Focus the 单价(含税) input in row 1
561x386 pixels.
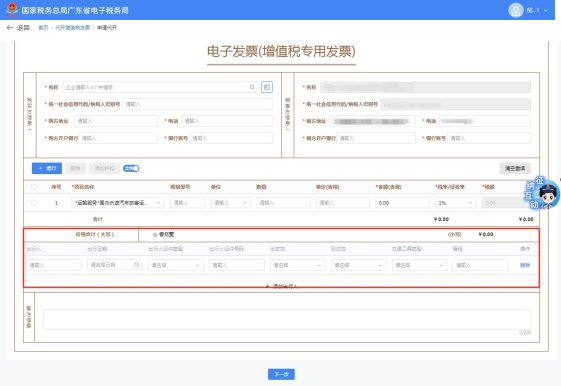[343, 202]
